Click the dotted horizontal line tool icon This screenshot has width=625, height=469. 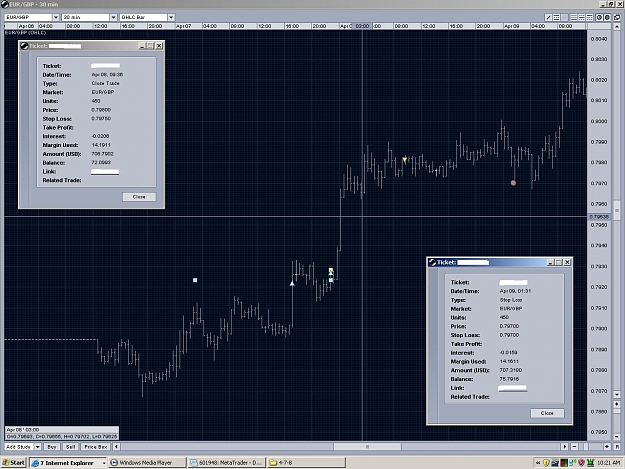(x=556, y=17)
